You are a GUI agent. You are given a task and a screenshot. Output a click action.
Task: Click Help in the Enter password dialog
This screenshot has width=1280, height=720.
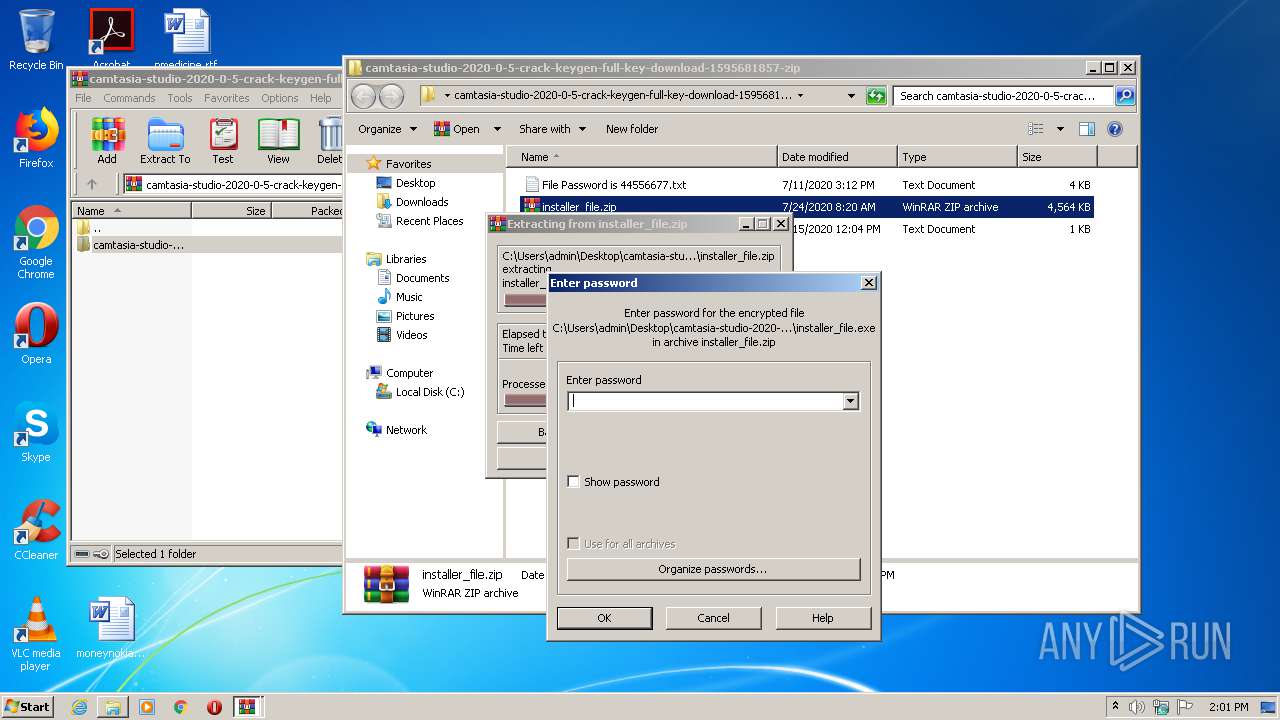(823, 618)
